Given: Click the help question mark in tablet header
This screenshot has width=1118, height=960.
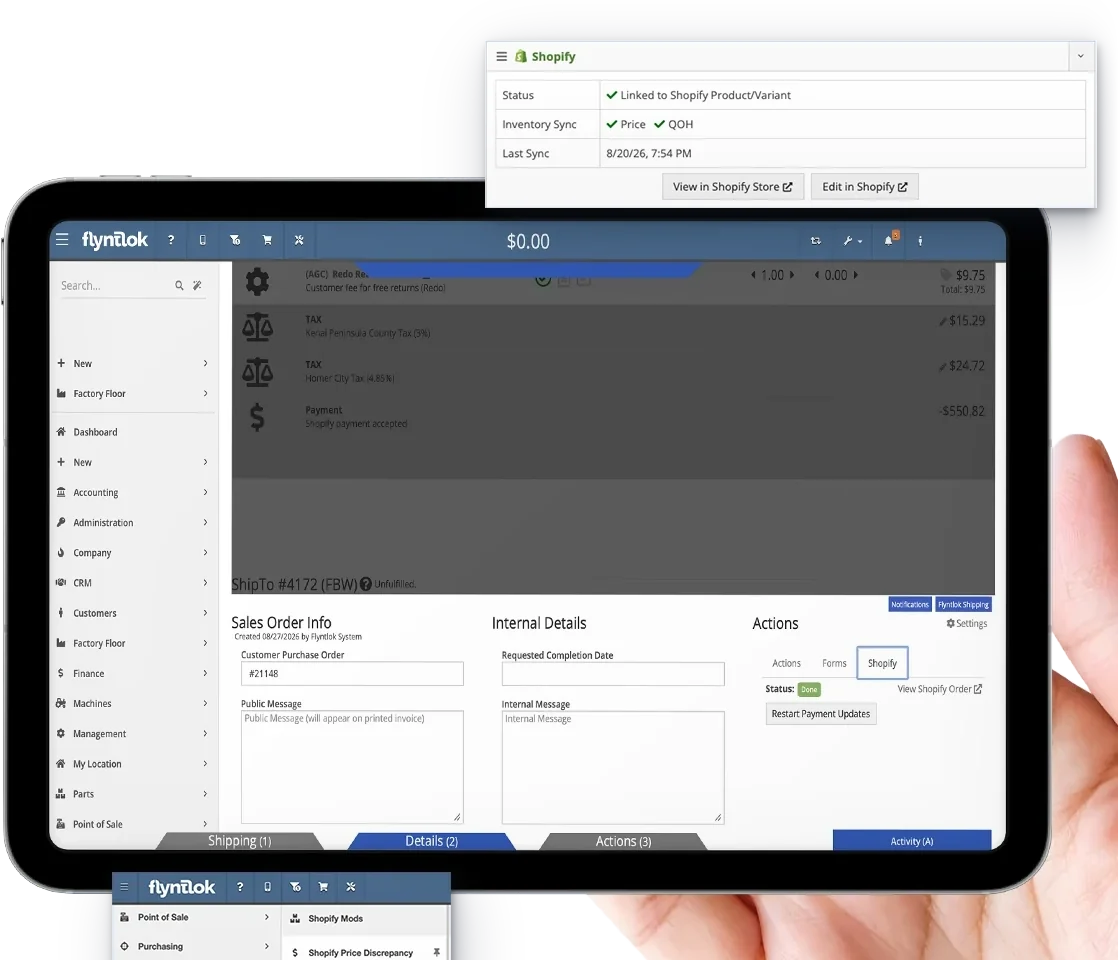Looking at the screenshot, I should coord(171,240).
